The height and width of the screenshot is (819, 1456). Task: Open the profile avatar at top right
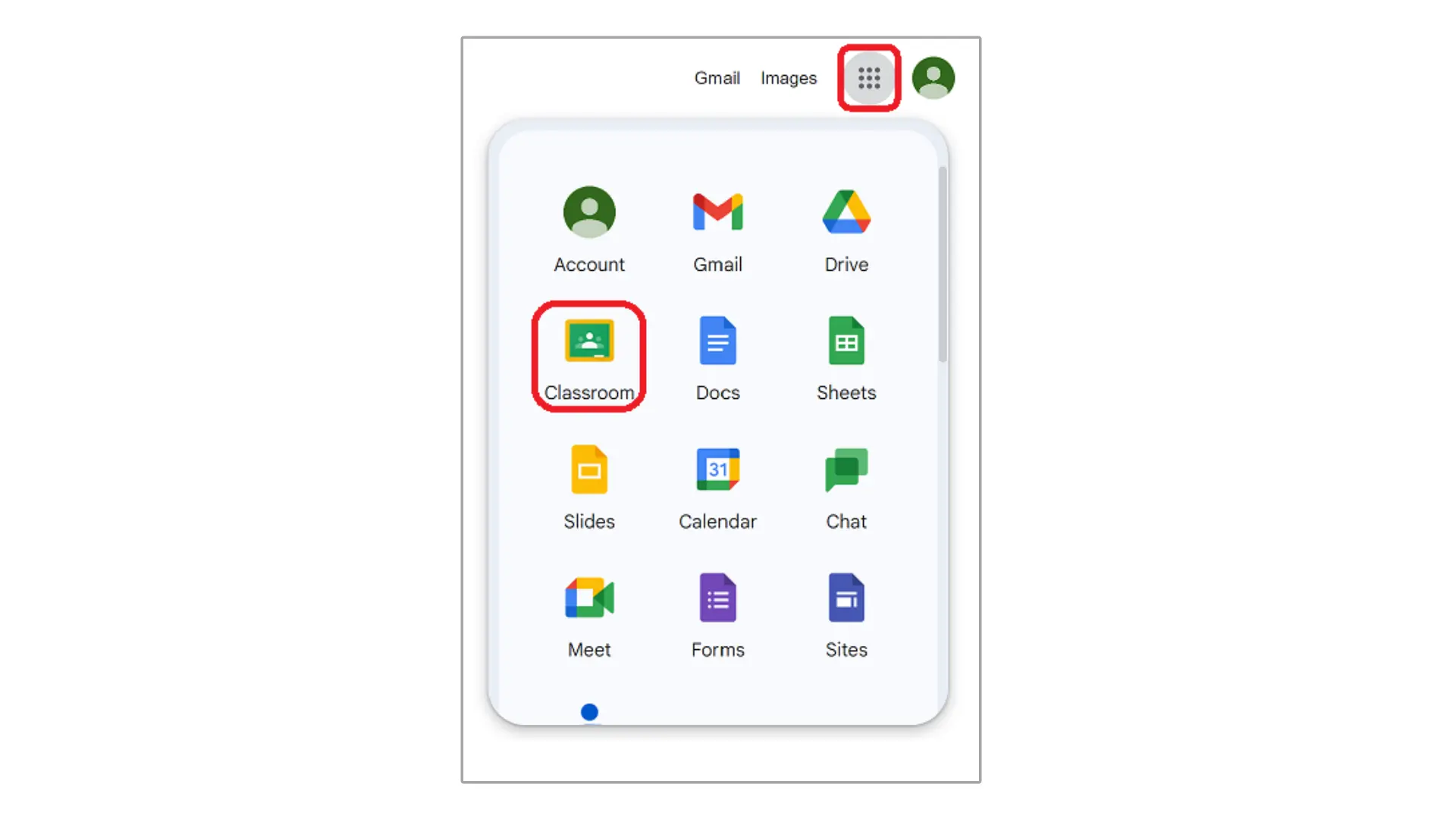click(x=933, y=77)
